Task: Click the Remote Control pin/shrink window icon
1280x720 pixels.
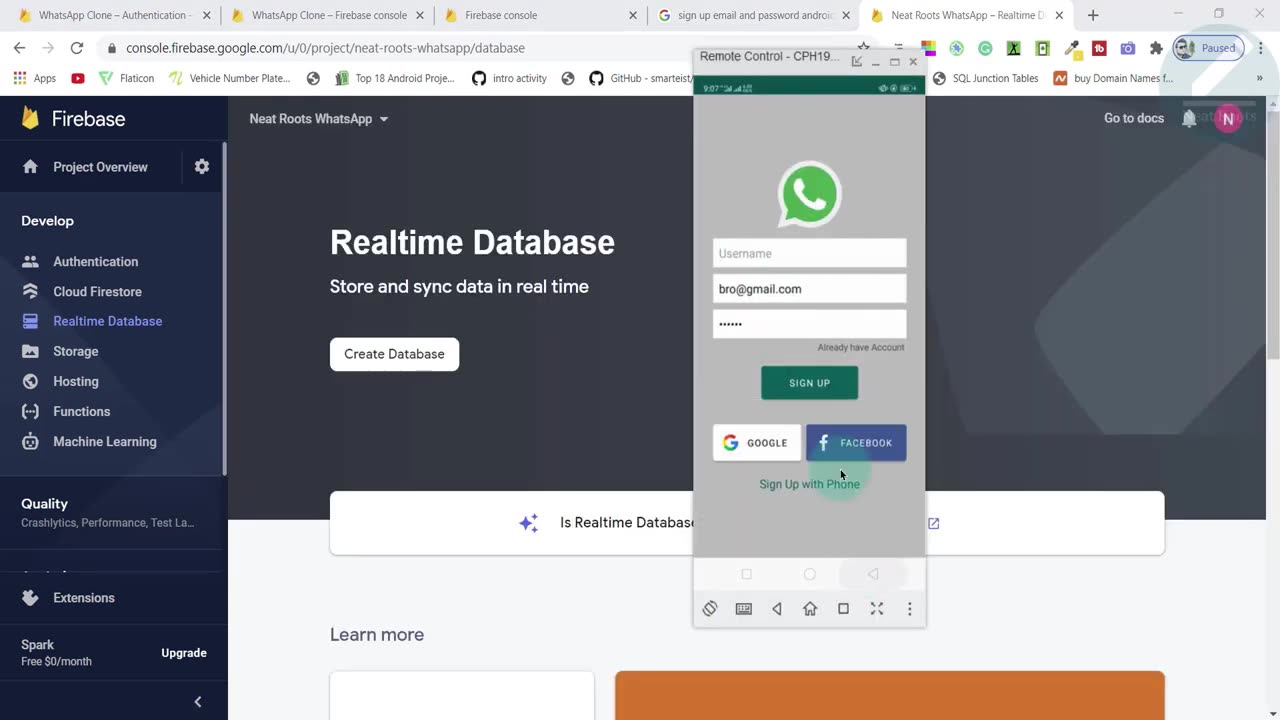Action: 857,61
